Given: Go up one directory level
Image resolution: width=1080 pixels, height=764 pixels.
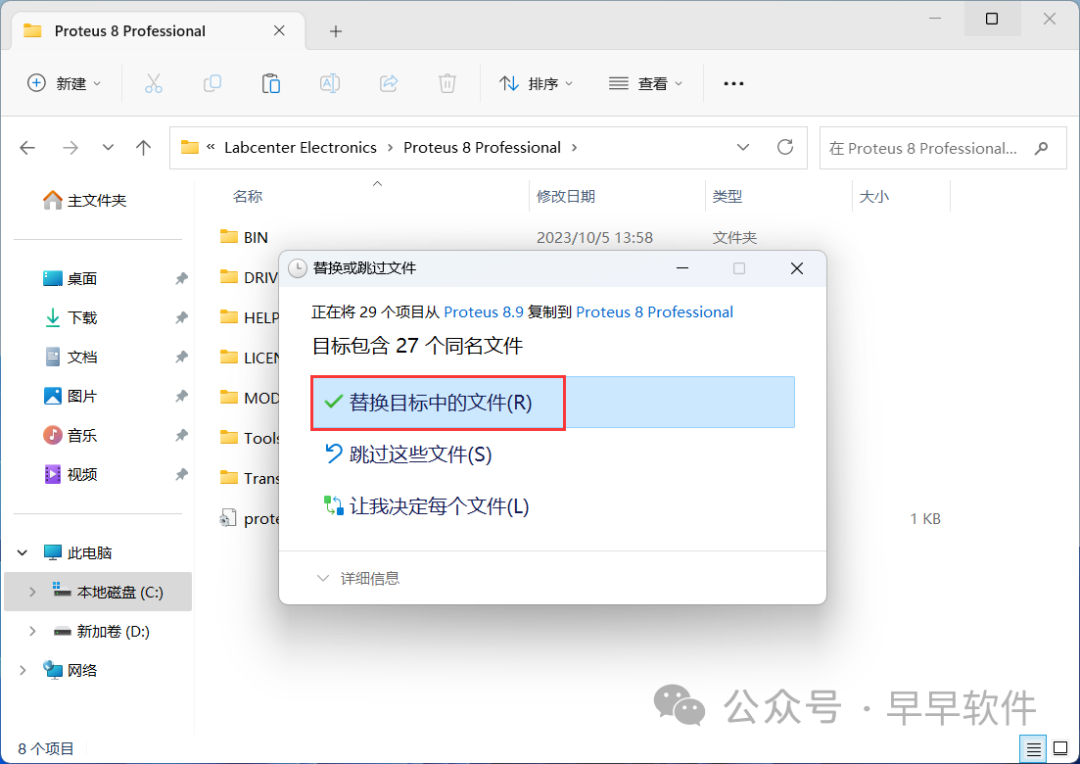Looking at the screenshot, I should coord(144,148).
